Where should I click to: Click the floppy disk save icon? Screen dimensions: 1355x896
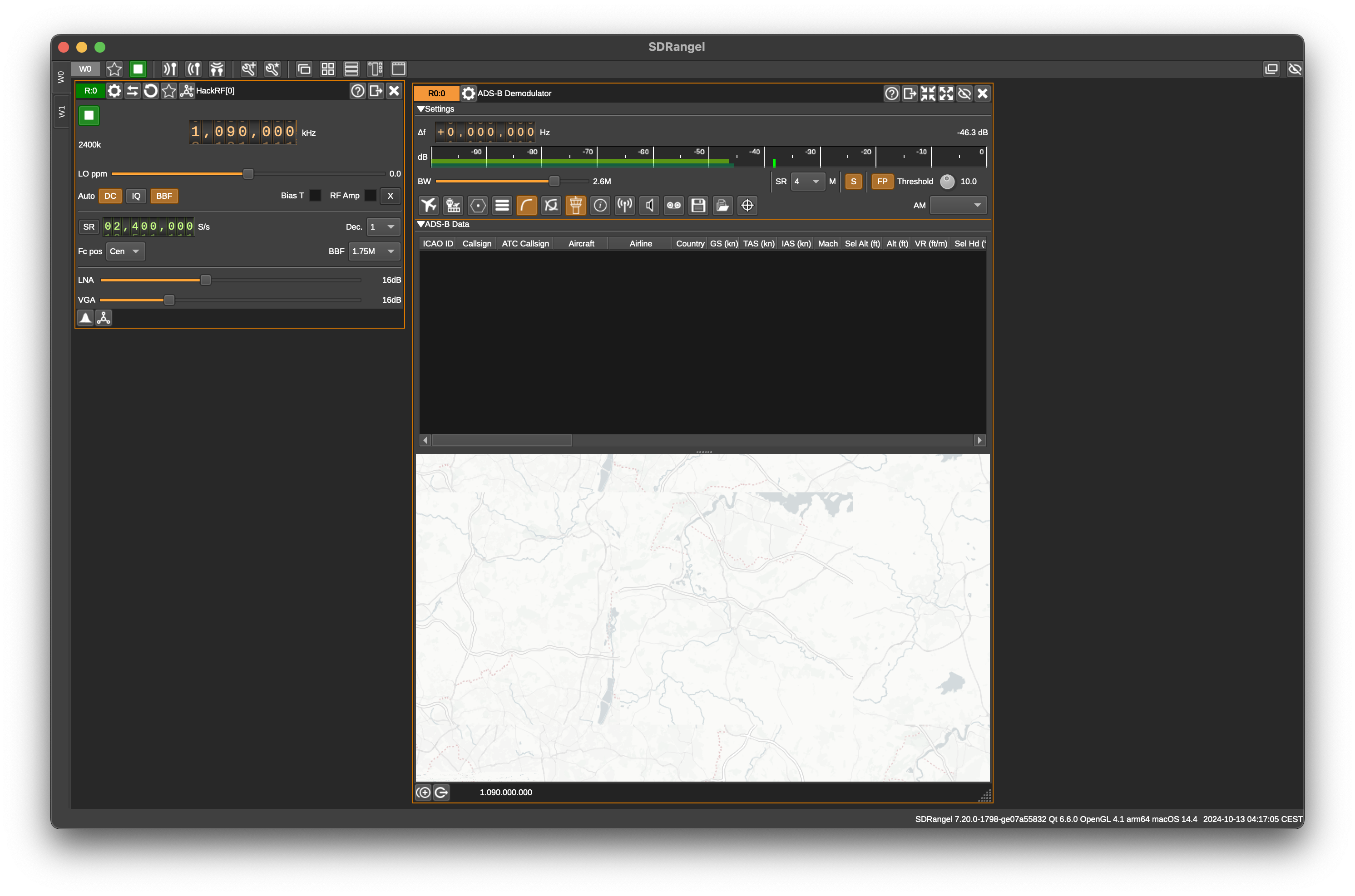[x=698, y=205]
